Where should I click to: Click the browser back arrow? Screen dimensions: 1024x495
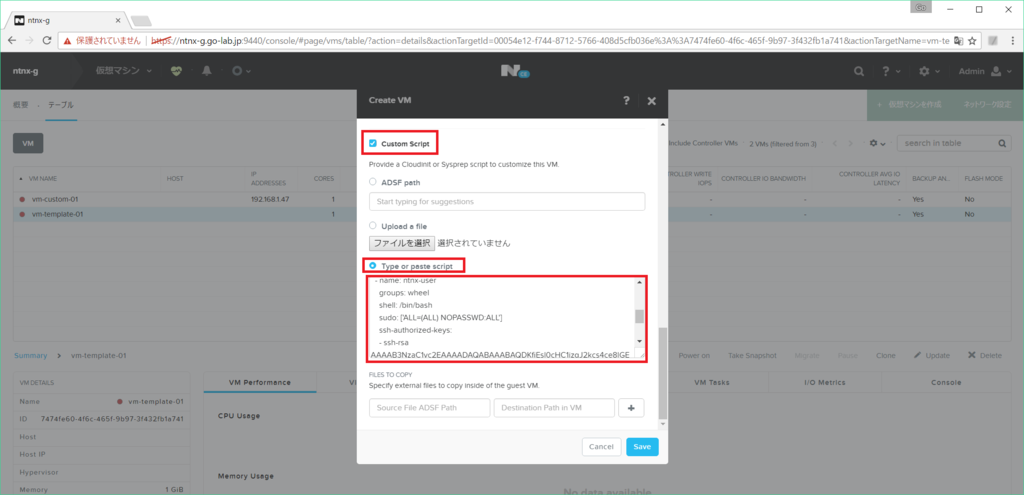13,40
